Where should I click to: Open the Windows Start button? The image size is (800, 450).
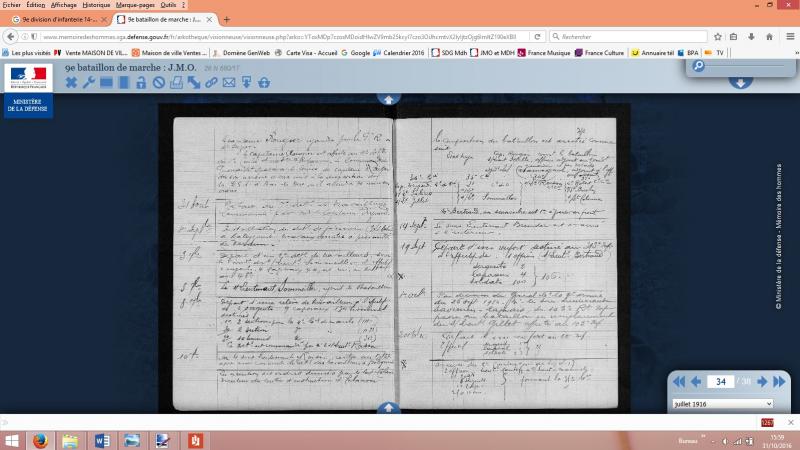[x=12, y=440]
